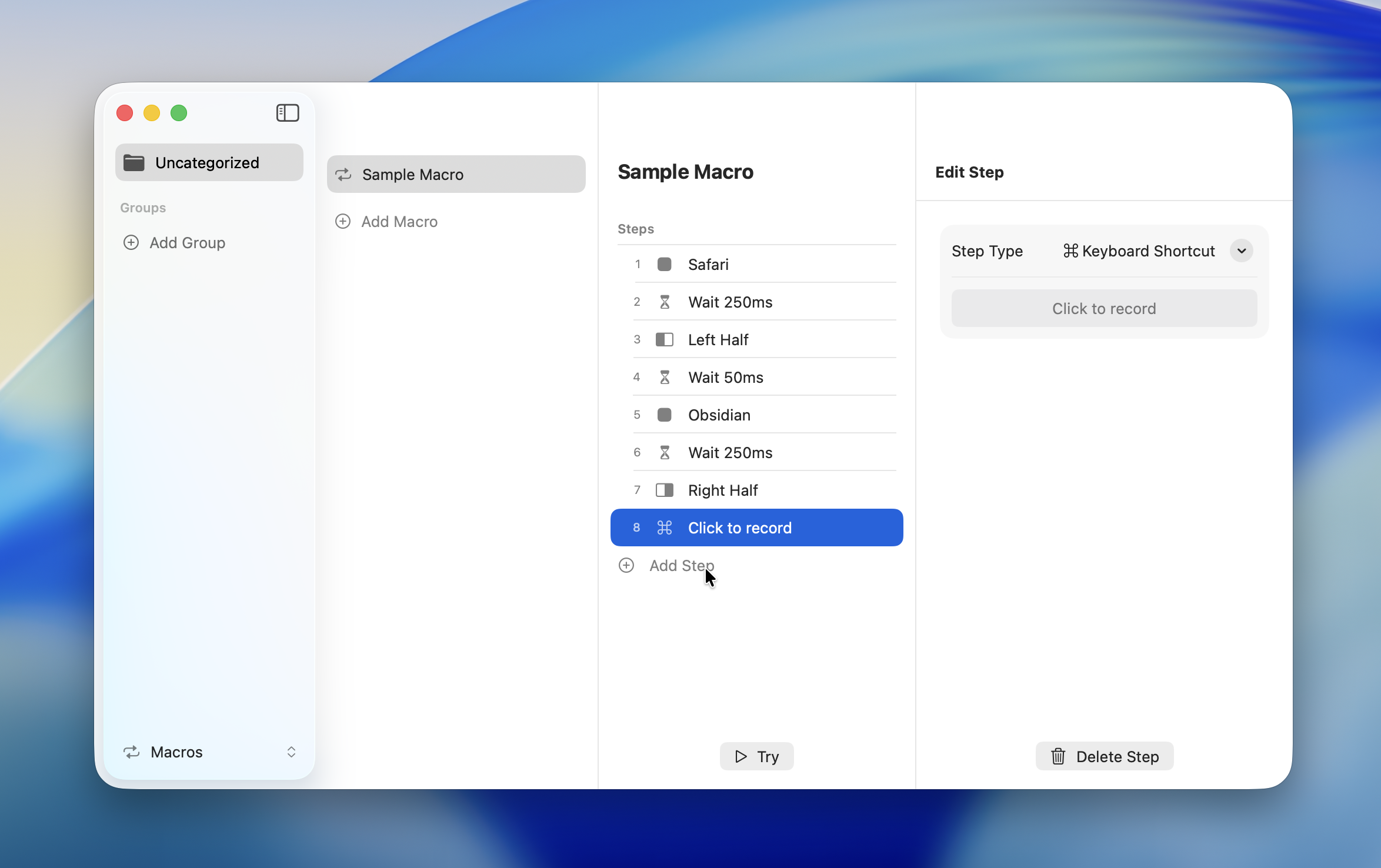Select step 8 Click to record
Image resolution: width=1381 pixels, height=868 pixels.
pos(756,528)
